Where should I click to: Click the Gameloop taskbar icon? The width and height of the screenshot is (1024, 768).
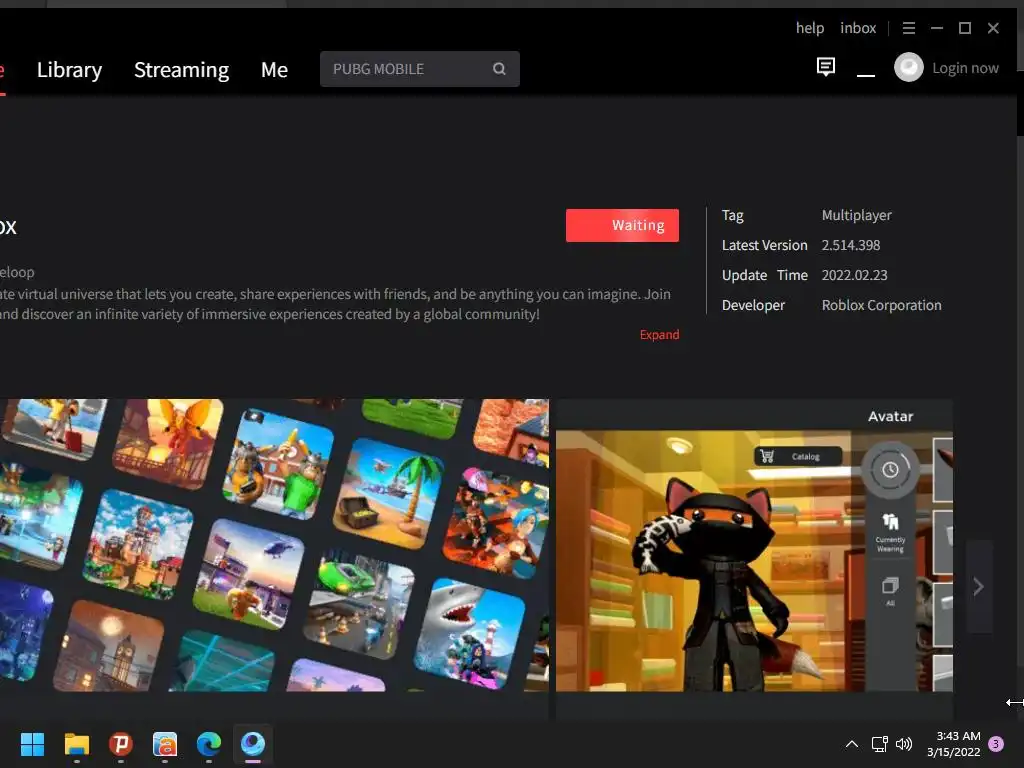click(253, 744)
